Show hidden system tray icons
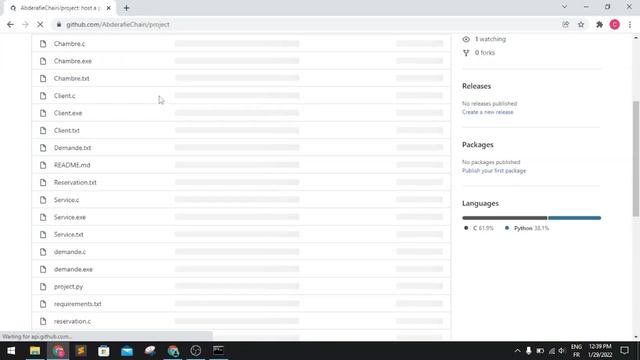 tap(517, 351)
